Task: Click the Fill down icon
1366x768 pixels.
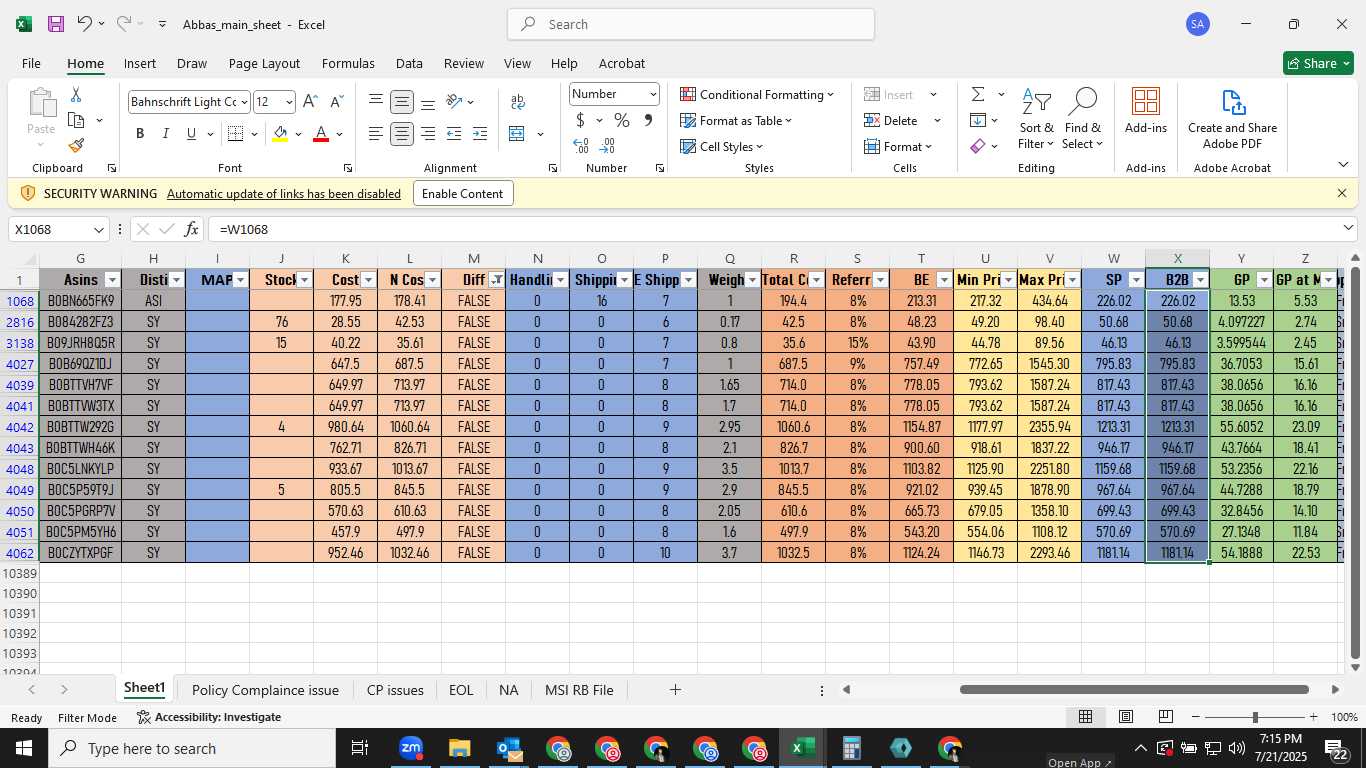Action: click(977, 120)
